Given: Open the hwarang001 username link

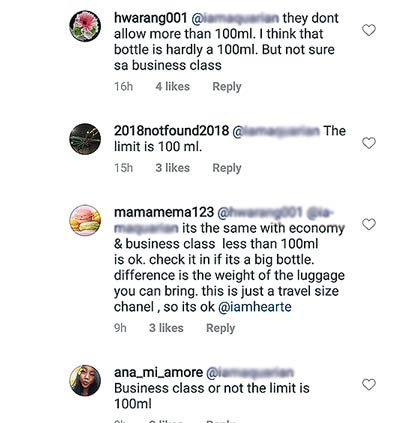Looking at the screenshot, I should click(x=151, y=18).
